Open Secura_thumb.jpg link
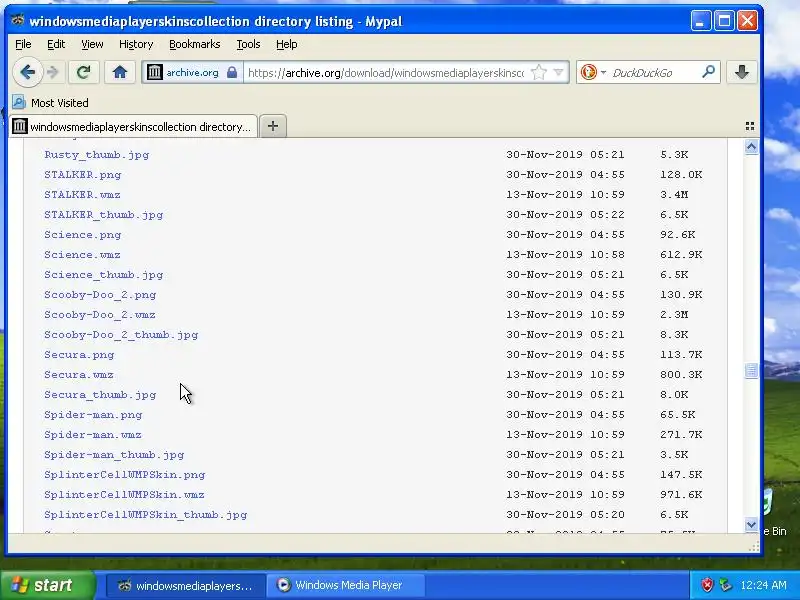Image resolution: width=800 pixels, height=600 pixels. click(100, 395)
